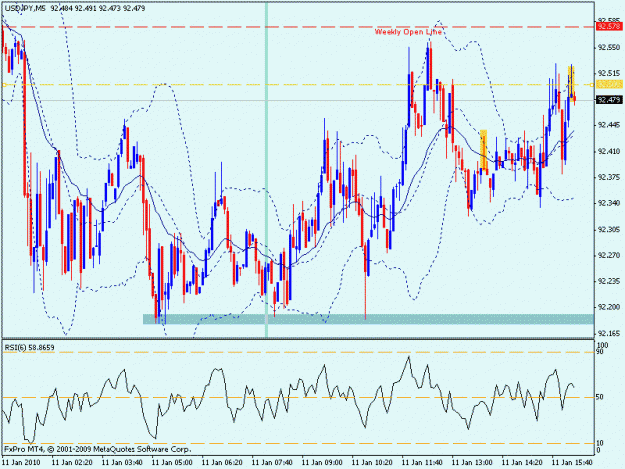This screenshot has width=625, height=469.
Task: Select the teal vertical line at 07:40
Action: [x=266, y=170]
